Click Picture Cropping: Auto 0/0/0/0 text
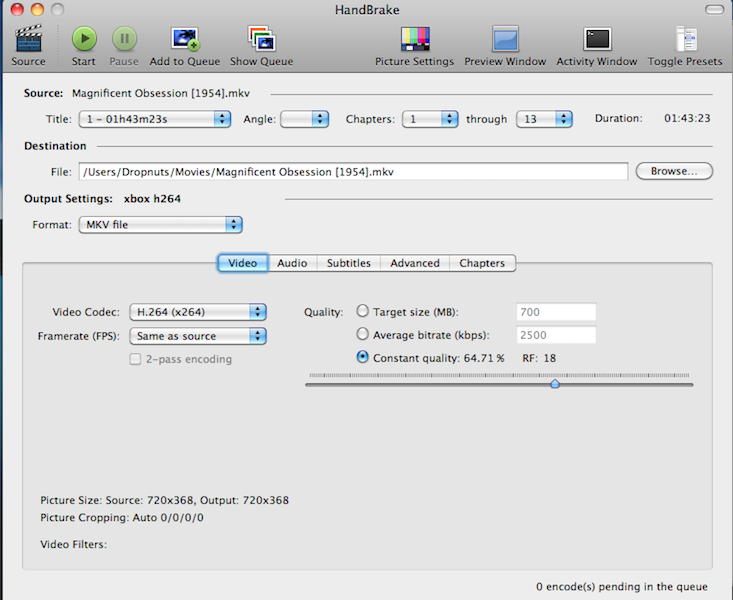This screenshot has width=733, height=600. 122,518
